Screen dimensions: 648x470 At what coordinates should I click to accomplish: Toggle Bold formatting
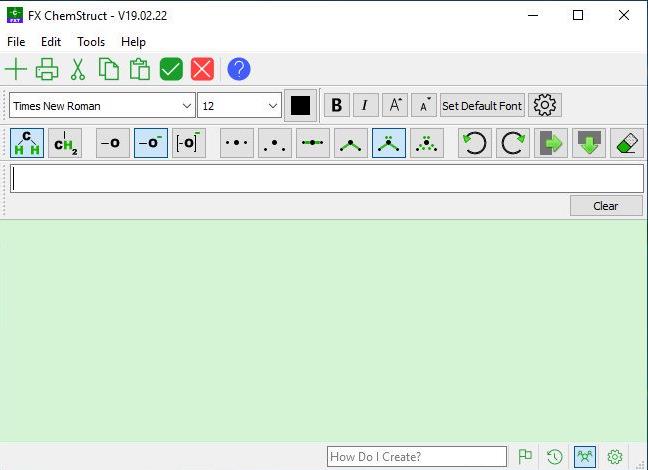337,105
